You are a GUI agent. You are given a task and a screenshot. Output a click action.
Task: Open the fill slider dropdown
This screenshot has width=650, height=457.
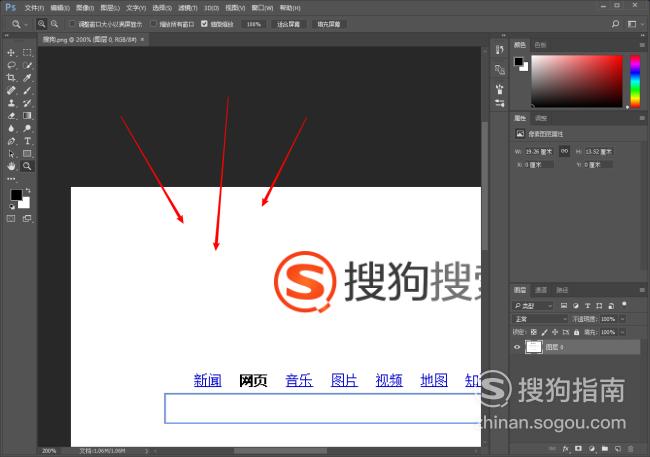click(x=622, y=332)
